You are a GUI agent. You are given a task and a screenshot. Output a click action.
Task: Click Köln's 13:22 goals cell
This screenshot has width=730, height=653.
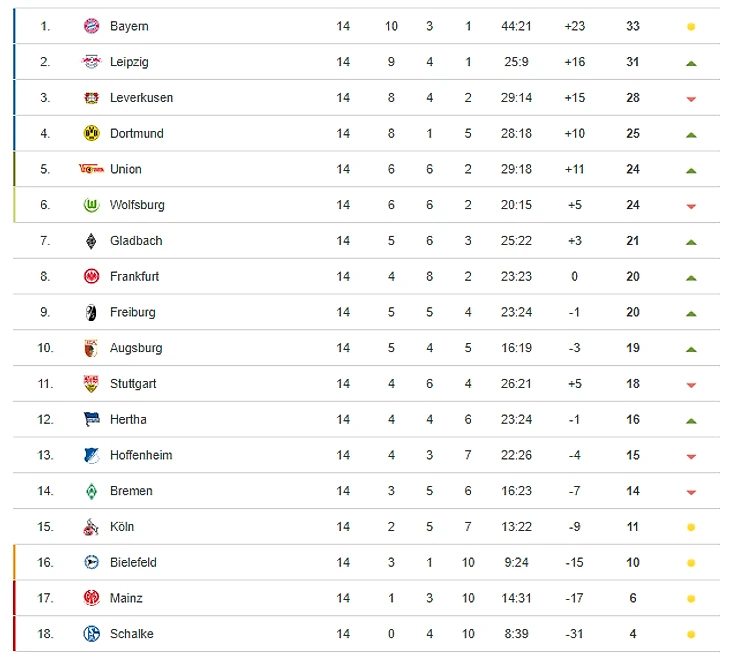coord(516,527)
